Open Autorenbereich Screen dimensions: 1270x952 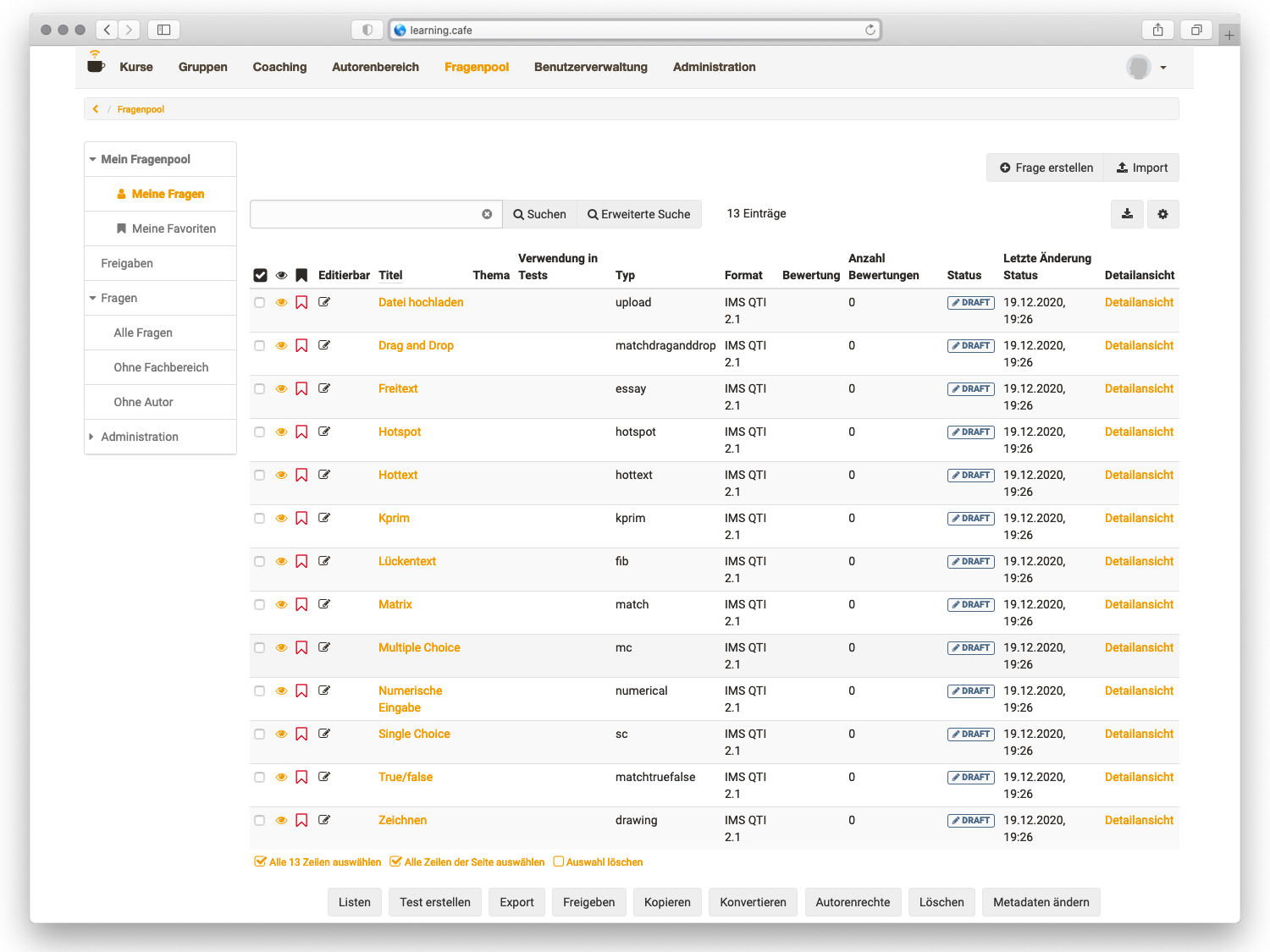(375, 67)
